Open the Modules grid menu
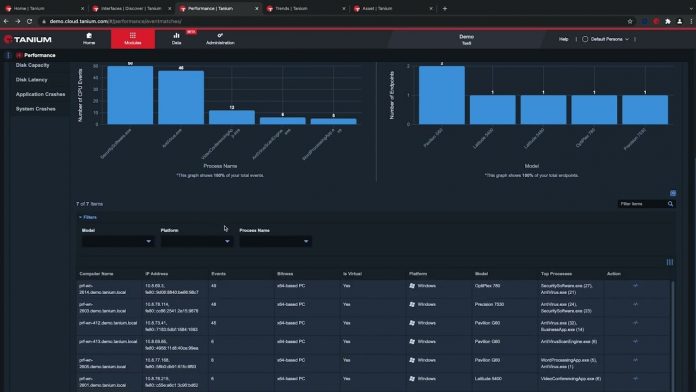This screenshot has height=392, width=696. tap(133, 39)
